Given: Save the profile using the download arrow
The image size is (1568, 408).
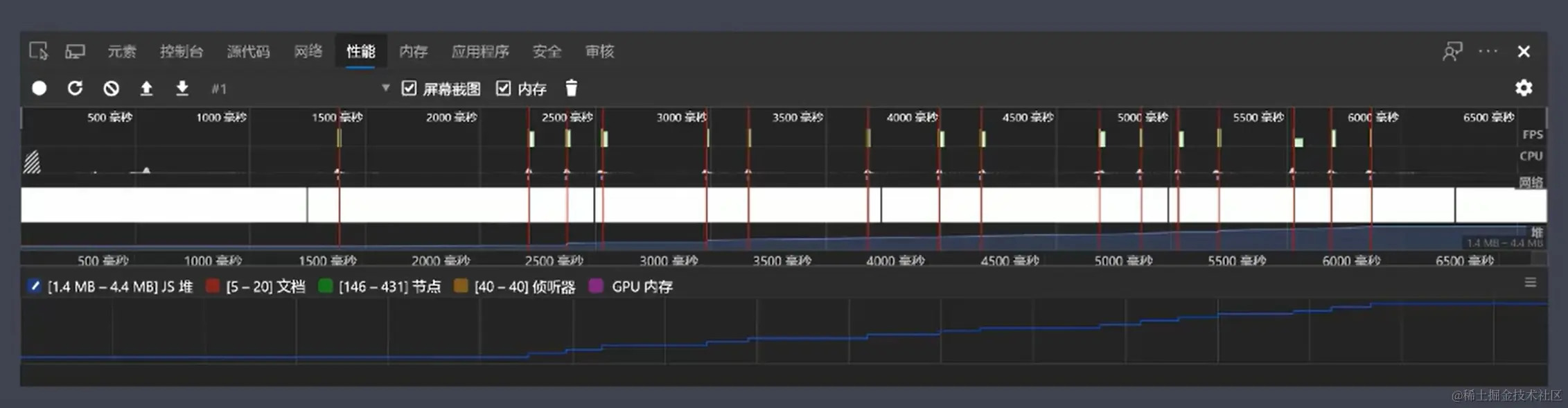Looking at the screenshot, I should (182, 88).
